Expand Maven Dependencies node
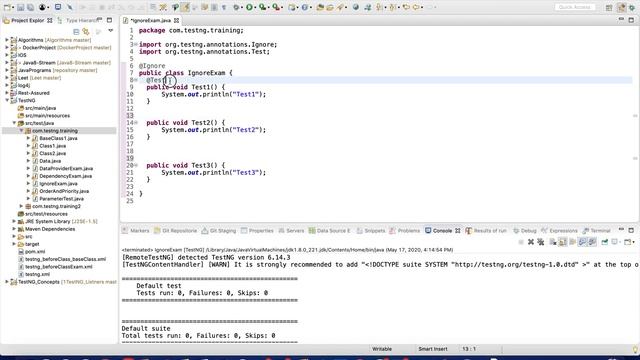The width and height of the screenshot is (640, 360). 14,229
